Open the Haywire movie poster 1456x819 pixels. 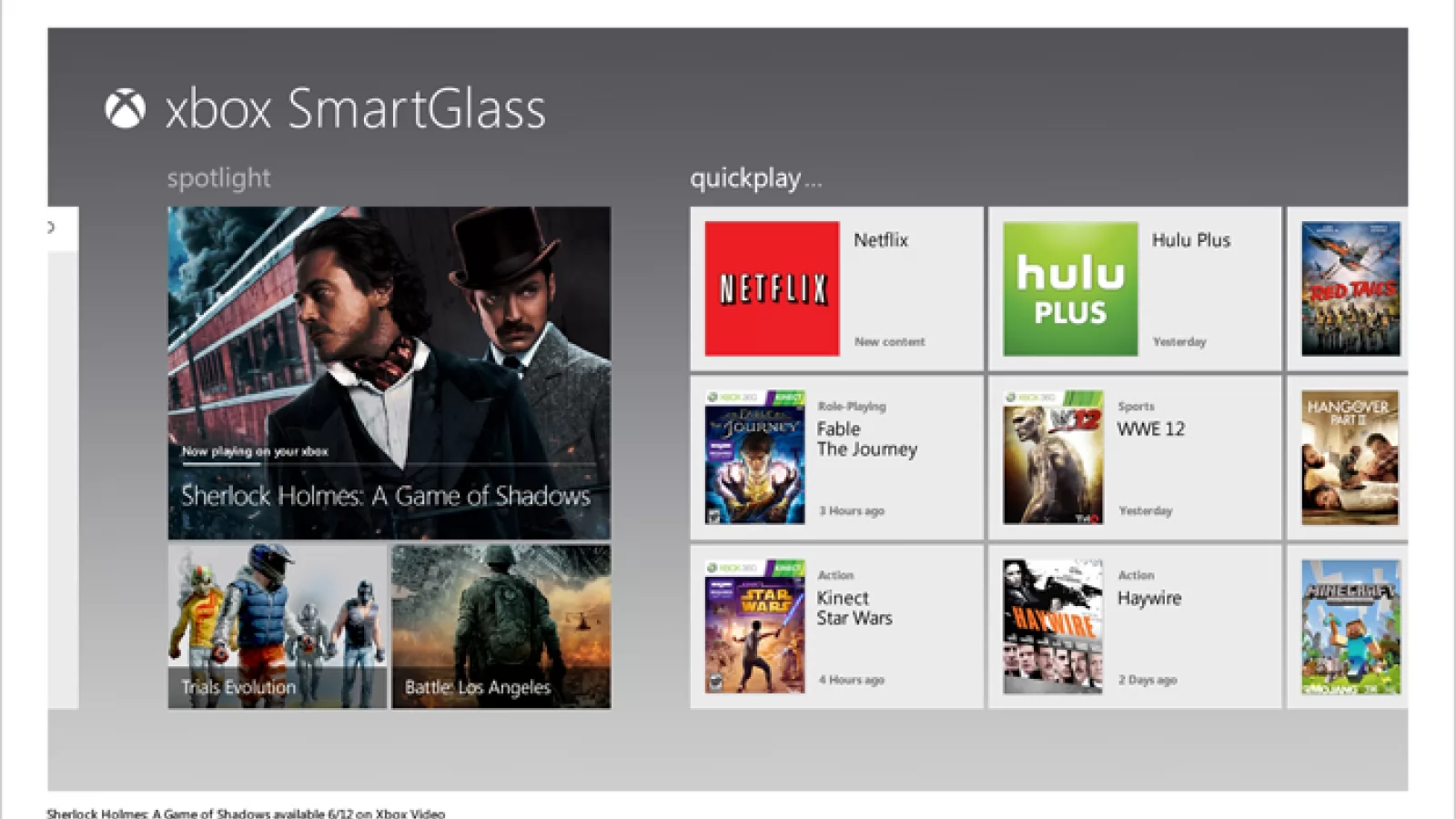[1054, 627]
